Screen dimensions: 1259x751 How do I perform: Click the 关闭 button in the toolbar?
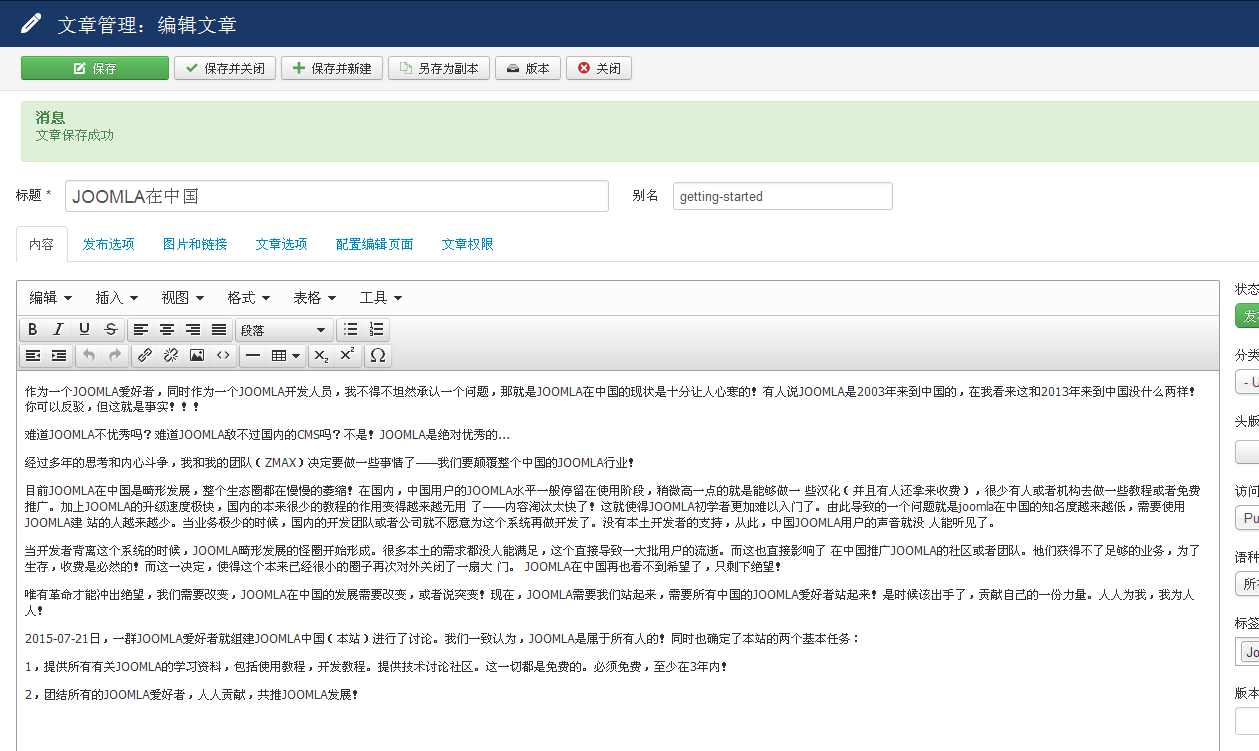click(x=599, y=68)
